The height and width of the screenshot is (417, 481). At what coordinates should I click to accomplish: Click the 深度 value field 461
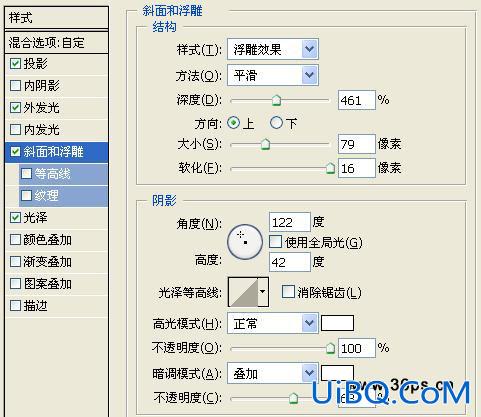tap(356, 100)
